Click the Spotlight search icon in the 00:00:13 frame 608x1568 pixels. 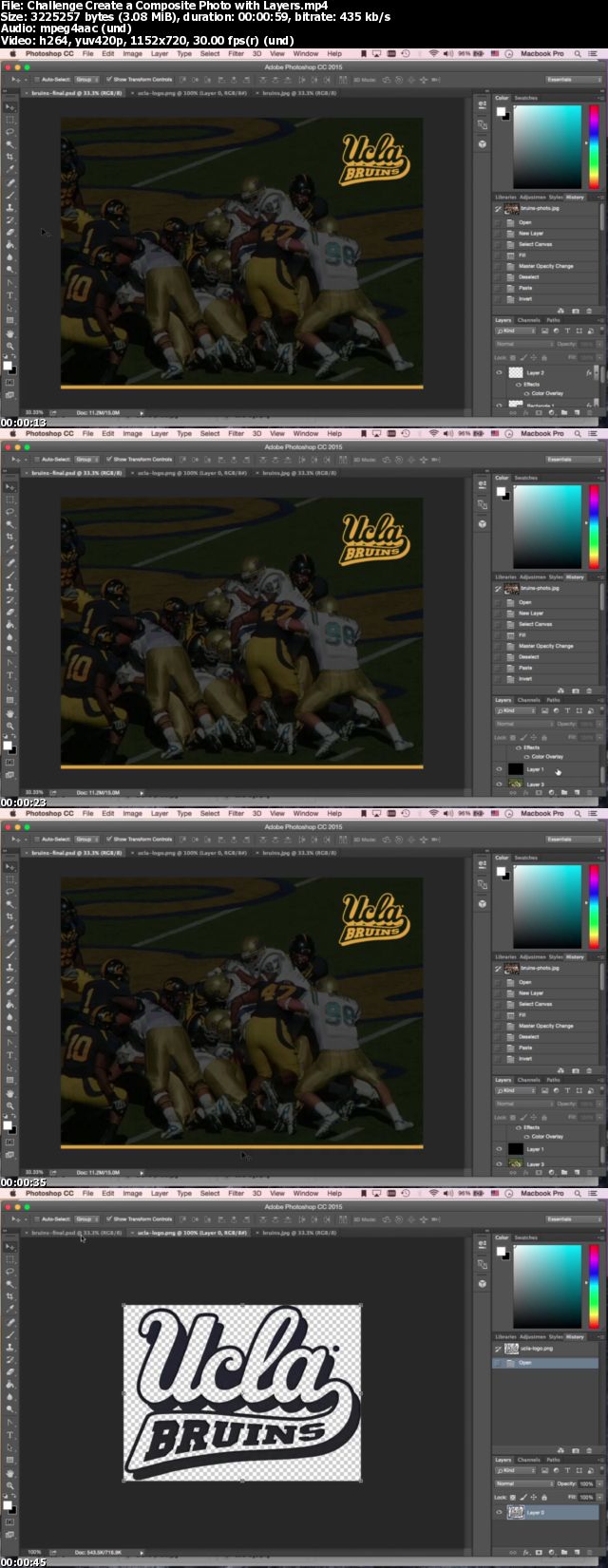click(x=579, y=54)
